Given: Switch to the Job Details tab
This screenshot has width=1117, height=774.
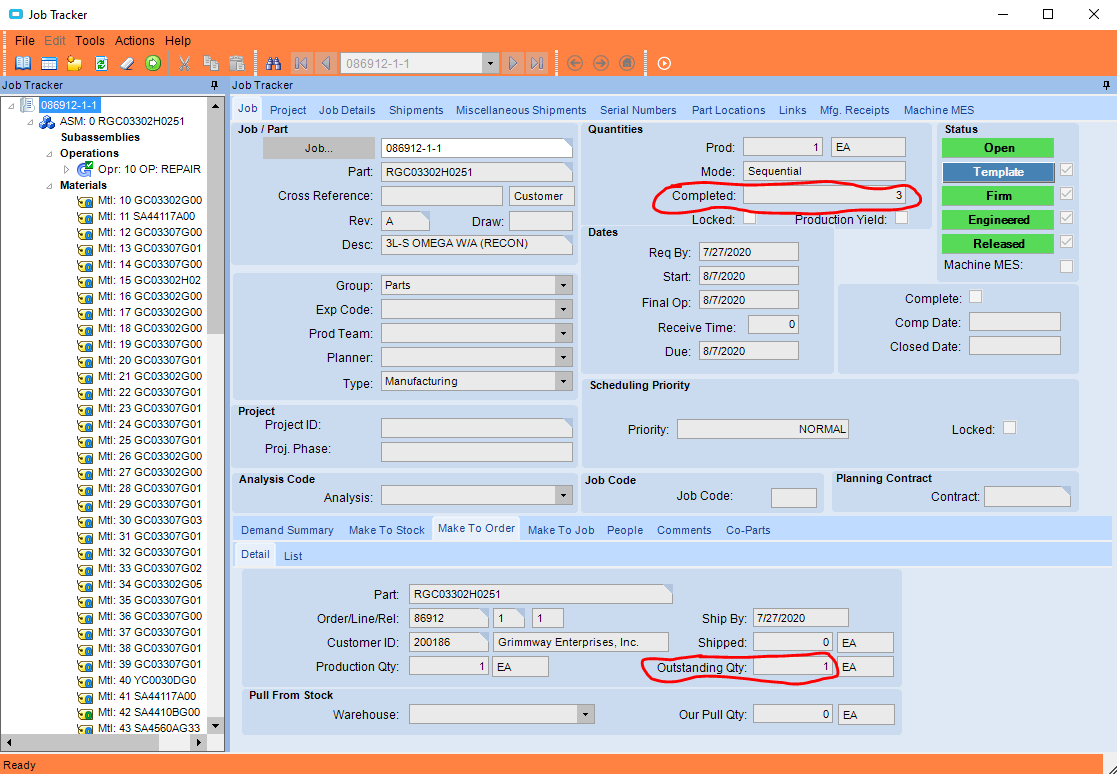Looking at the screenshot, I should point(347,110).
